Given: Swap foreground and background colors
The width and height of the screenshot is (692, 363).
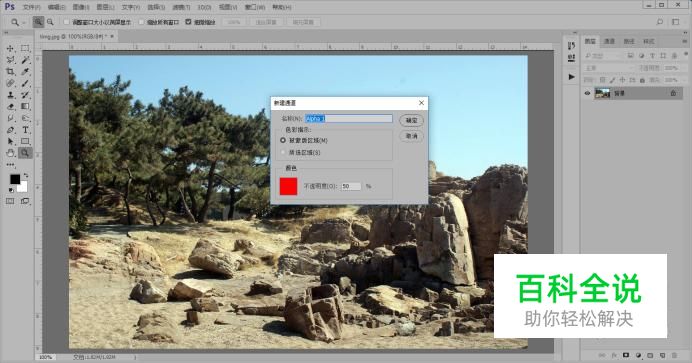Looking at the screenshot, I should click(x=26, y=175).
